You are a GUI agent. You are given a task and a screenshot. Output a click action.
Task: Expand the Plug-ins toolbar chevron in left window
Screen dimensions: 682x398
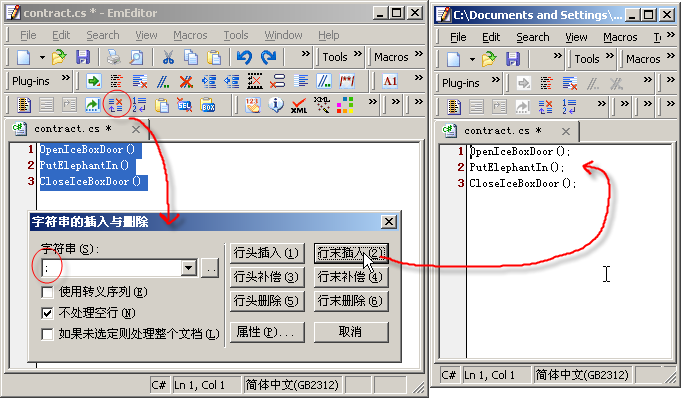[65, 77]
